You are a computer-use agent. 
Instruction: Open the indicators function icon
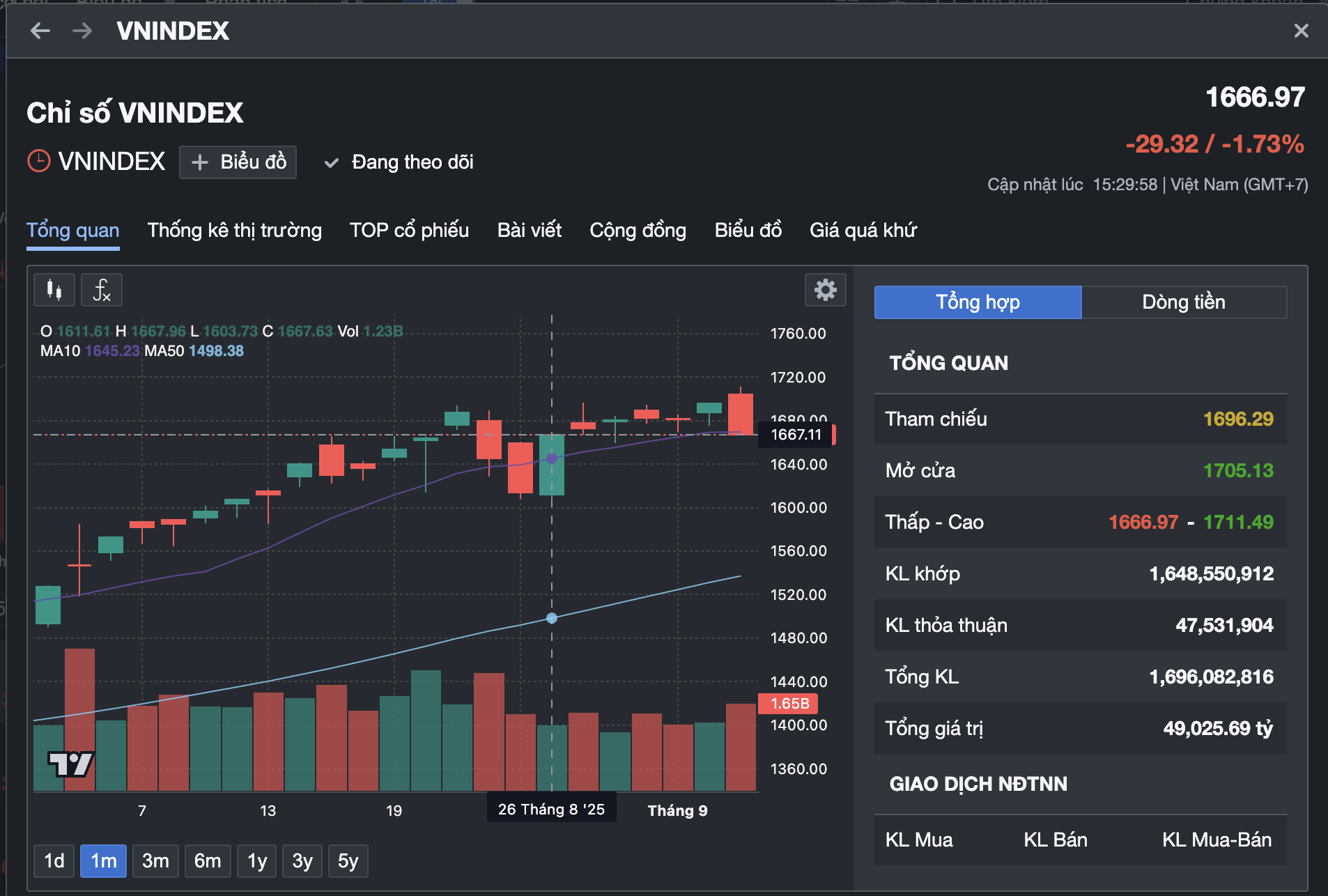tap(102, 290)
